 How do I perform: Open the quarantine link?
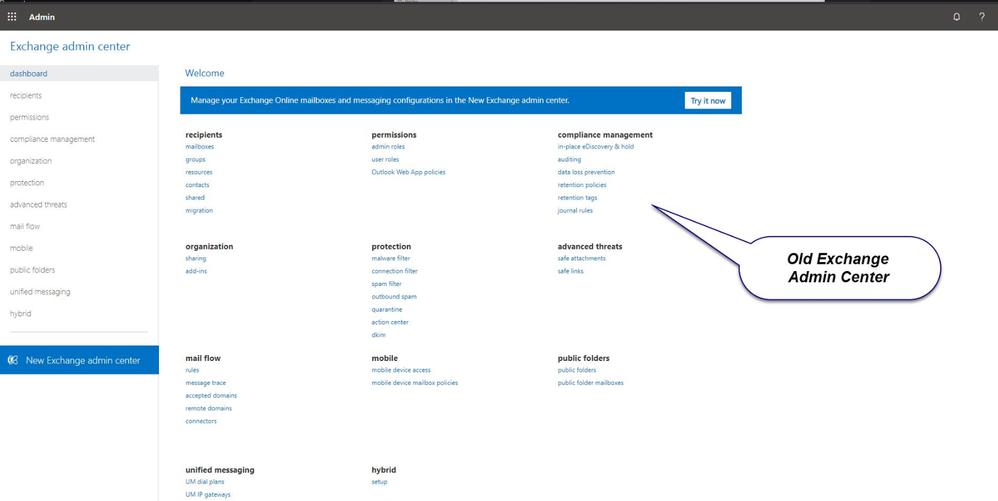click(387, 309)
